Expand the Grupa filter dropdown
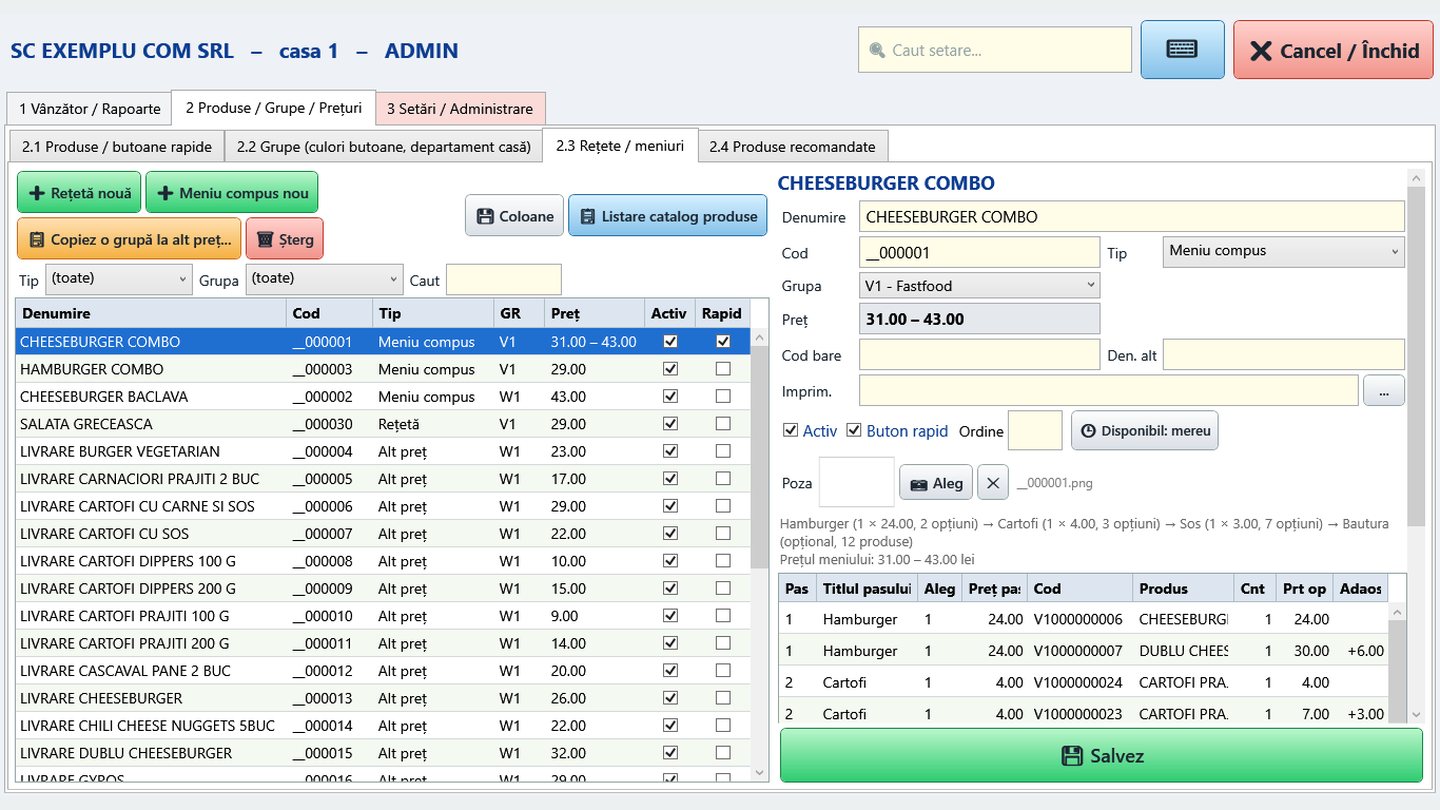 (x=324, y=279)
